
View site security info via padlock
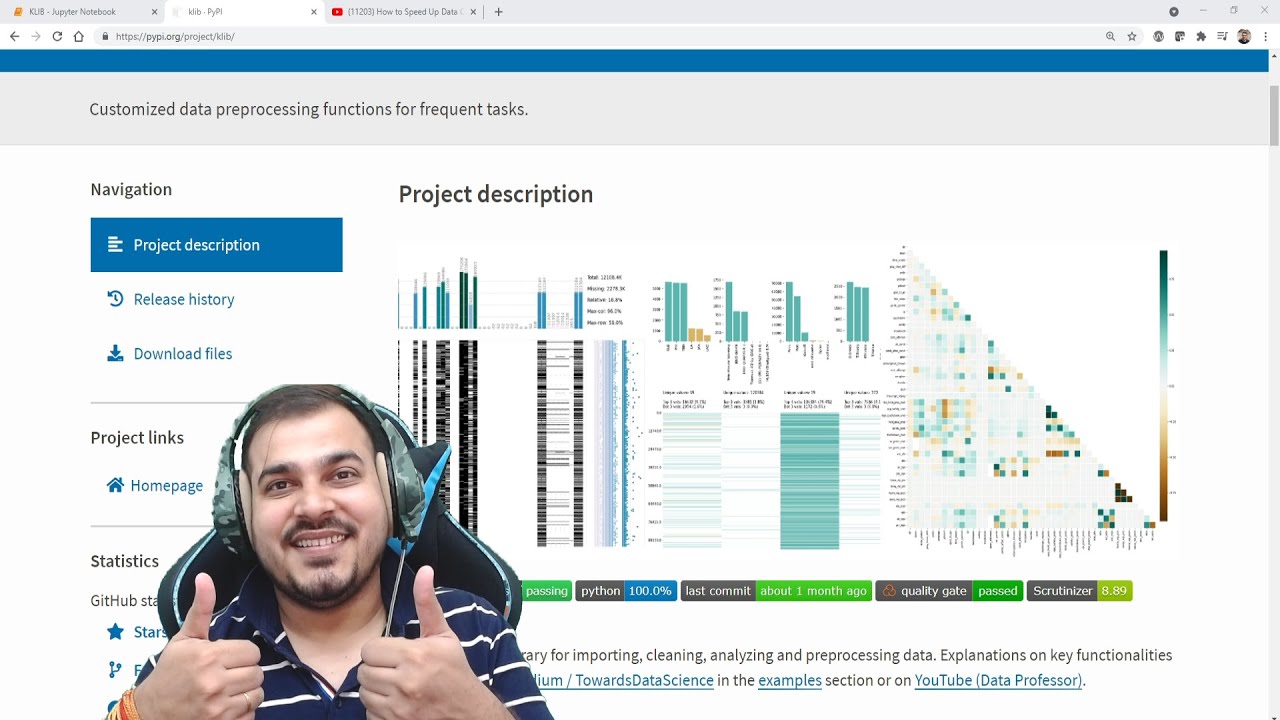coord(105,36)
